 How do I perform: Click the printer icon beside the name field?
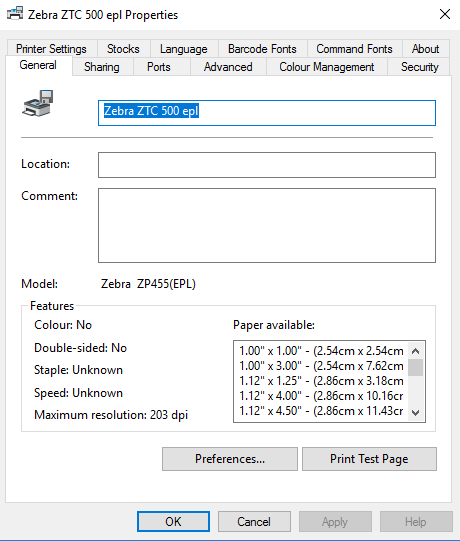coord(38,104)
